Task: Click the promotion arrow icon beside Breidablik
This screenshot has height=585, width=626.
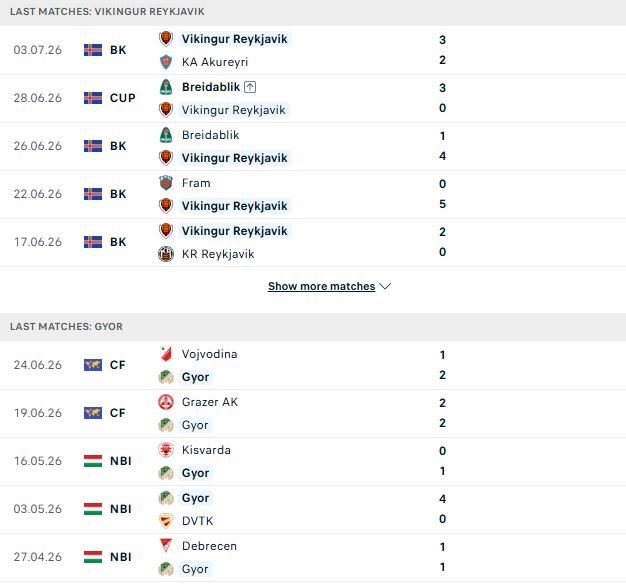Action: point(250,87)
